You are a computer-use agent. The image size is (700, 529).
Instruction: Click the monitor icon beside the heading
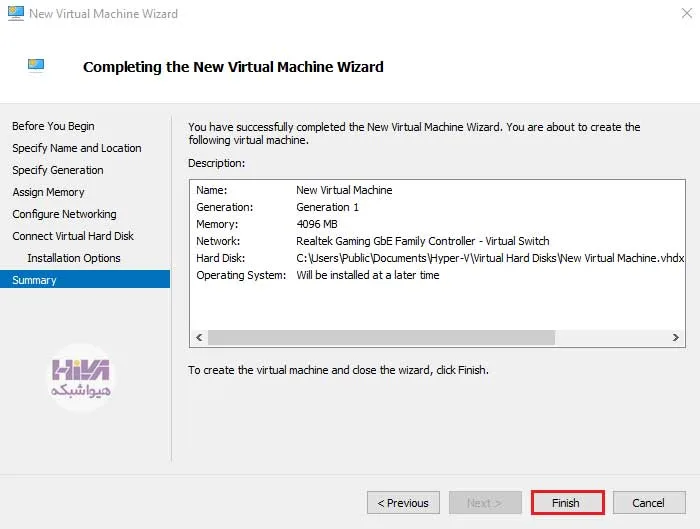point(36,66)
